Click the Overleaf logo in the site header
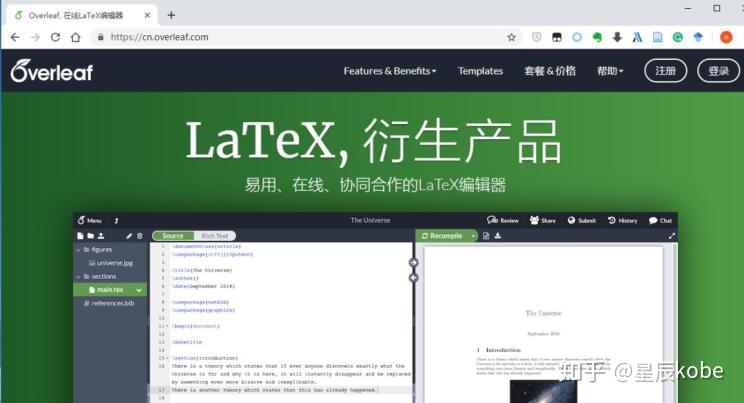The height and width of the screenshot is (403, 744). [52, 71]
